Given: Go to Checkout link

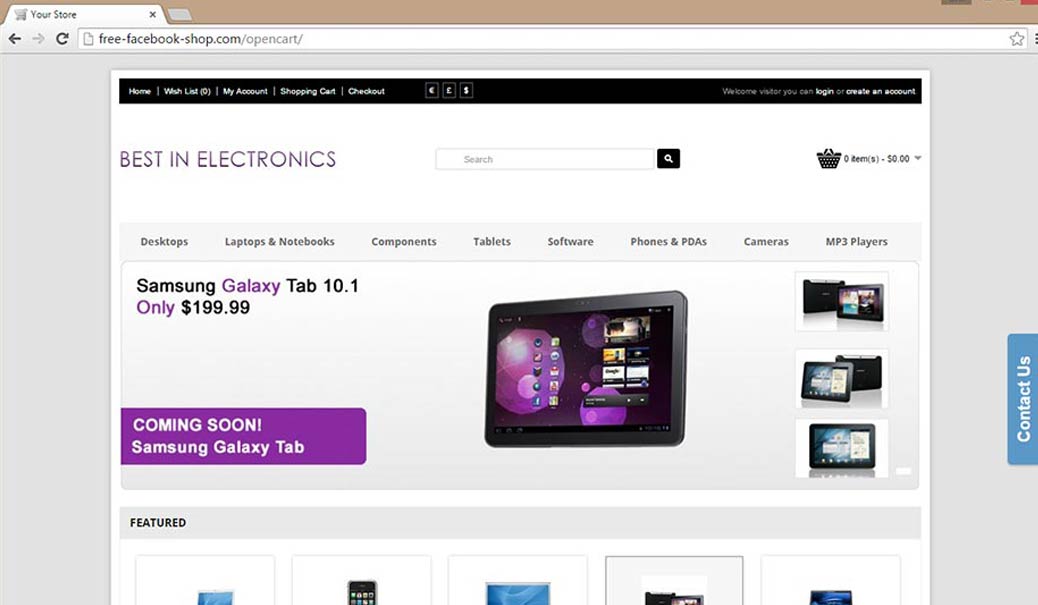Looking at the screenshot, I should click(366, 91).
